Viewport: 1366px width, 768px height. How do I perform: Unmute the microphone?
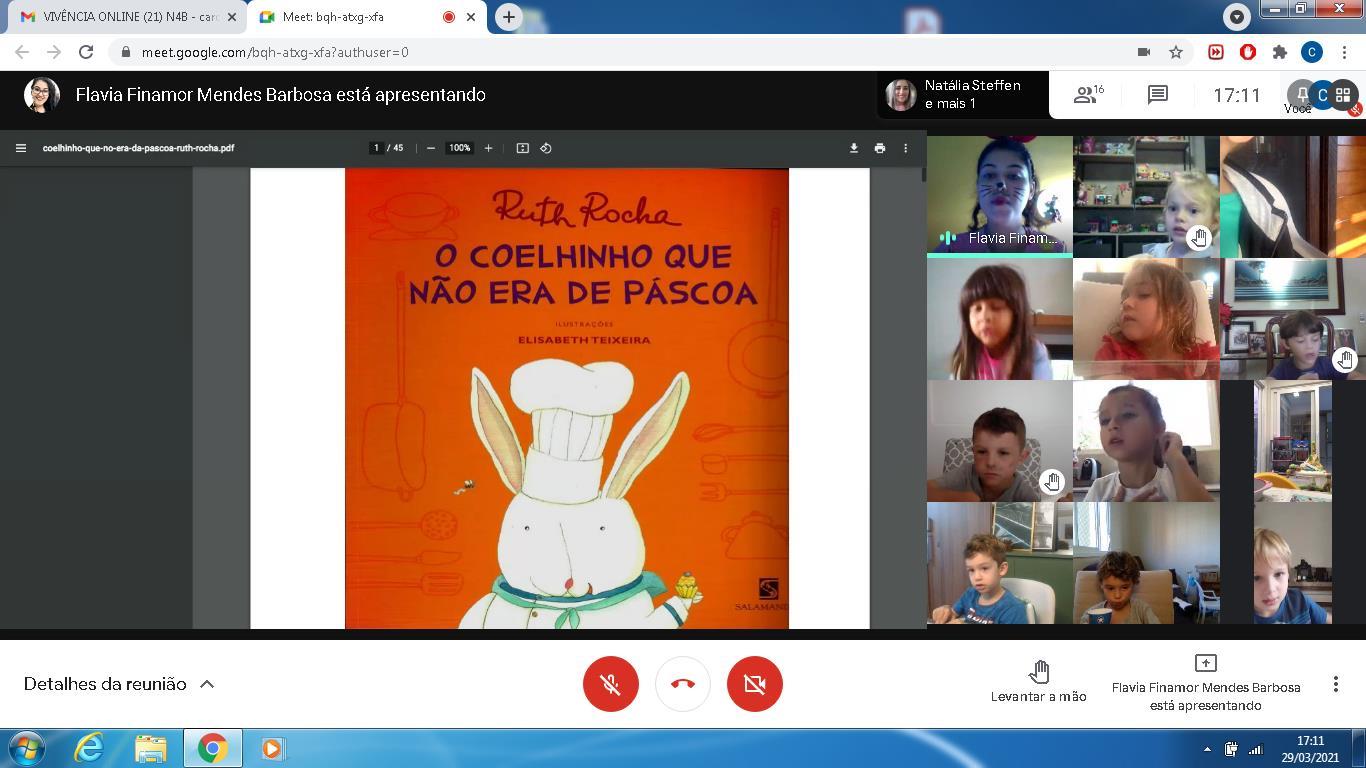pyautogui.click(x=611, y=684)
